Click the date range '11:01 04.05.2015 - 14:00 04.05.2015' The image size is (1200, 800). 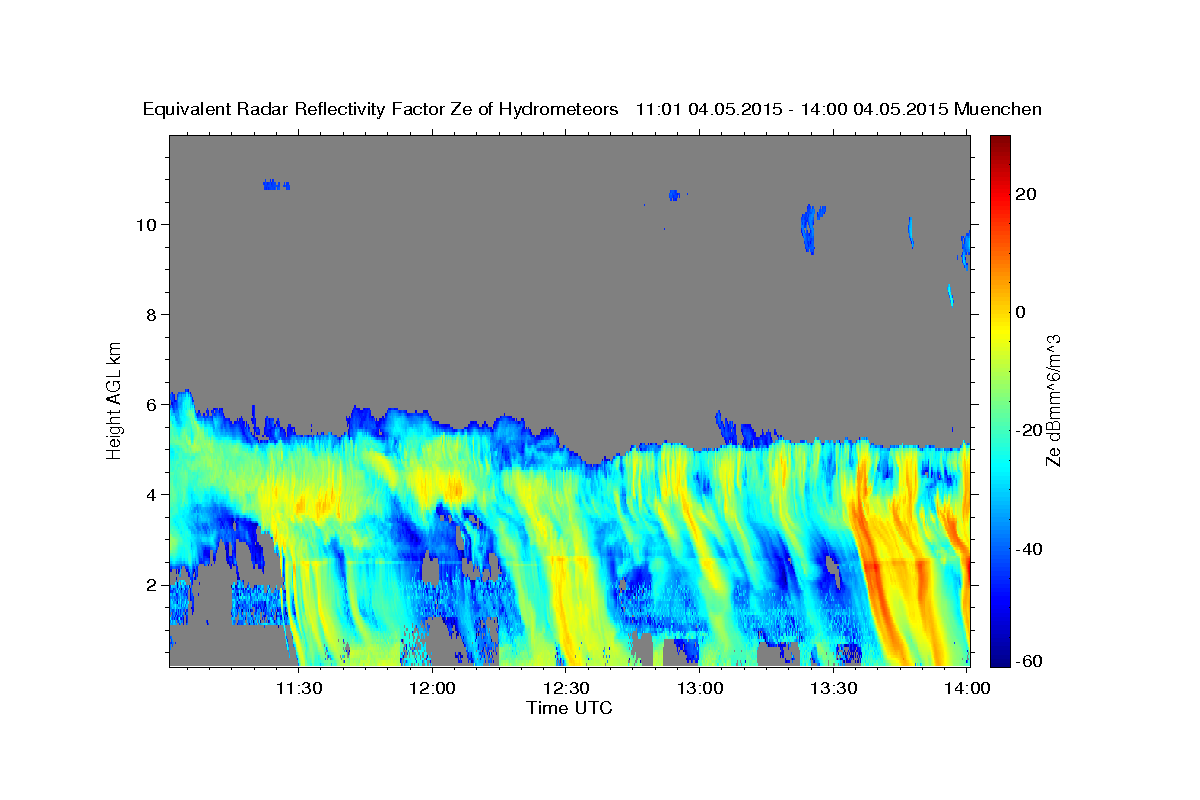(792, 110)
